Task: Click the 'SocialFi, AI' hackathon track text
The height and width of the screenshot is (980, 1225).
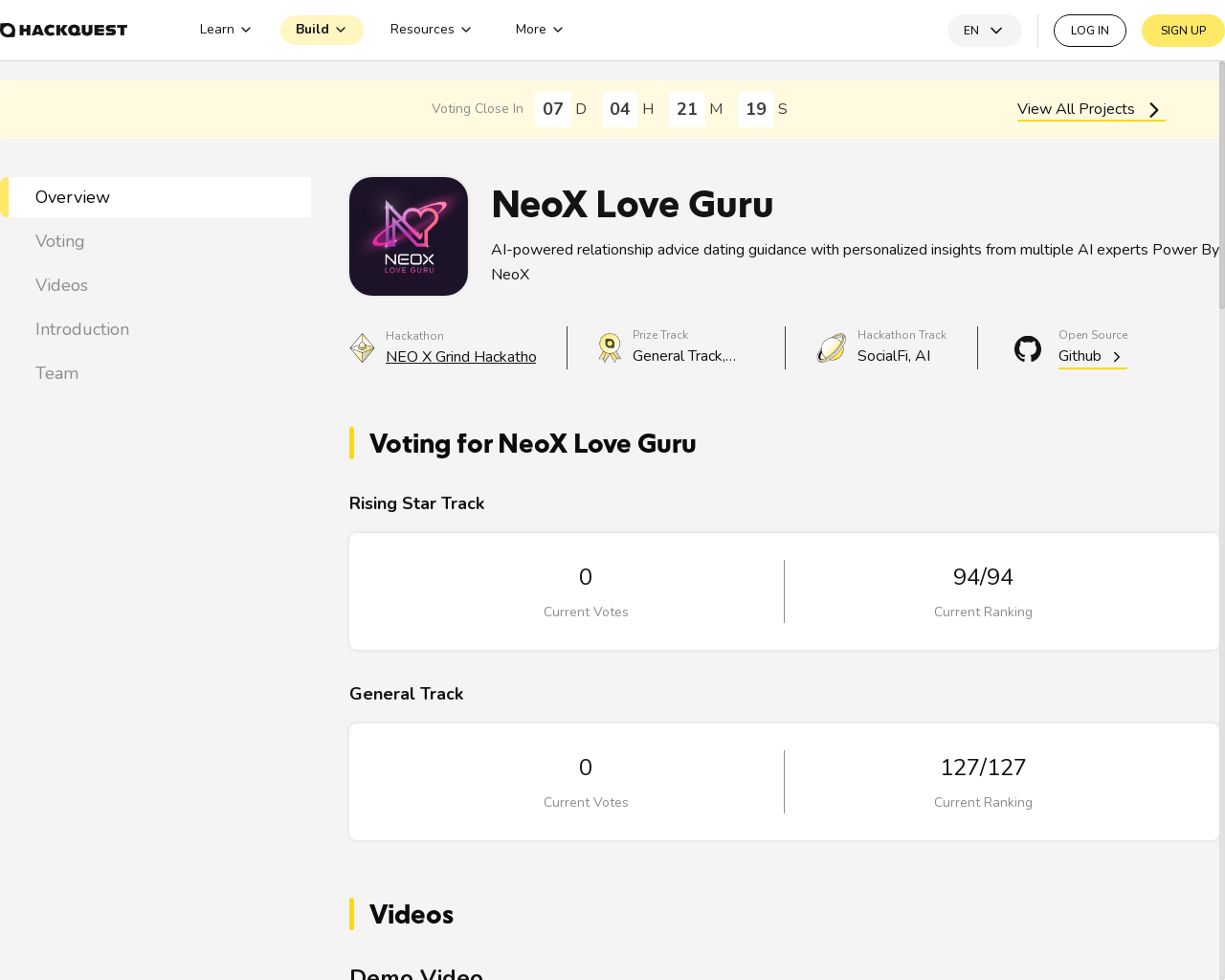Action: pos(894,356)
